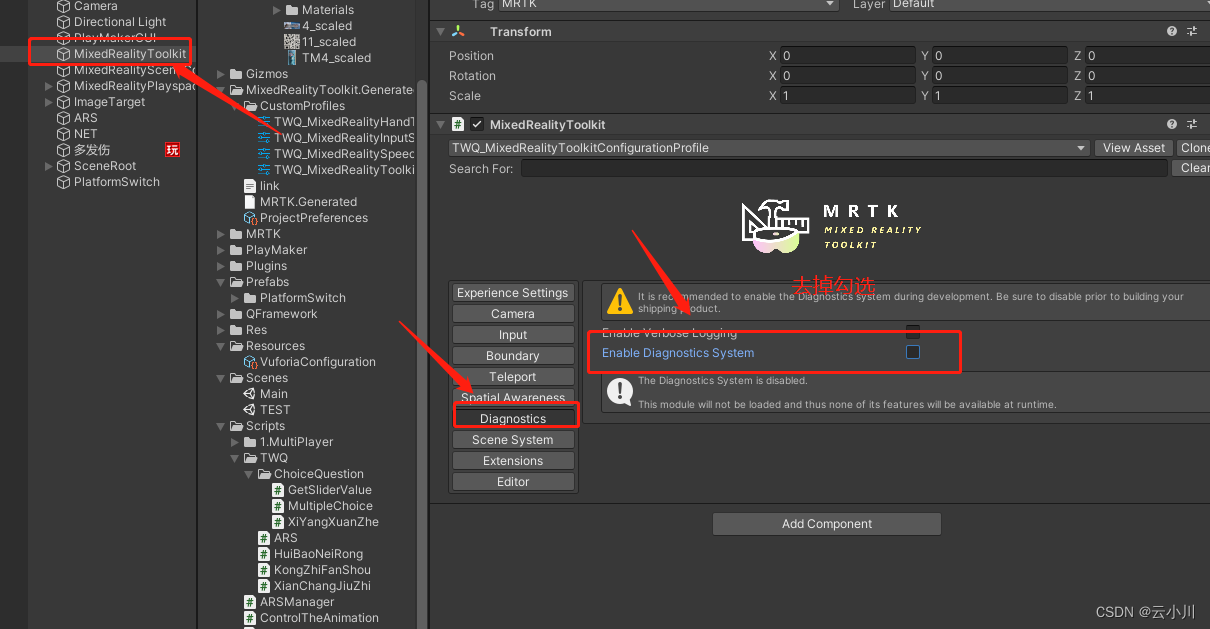Click the Main scene Unity icon
Viewport: 1210px width, 629px height.
[250, 394]
